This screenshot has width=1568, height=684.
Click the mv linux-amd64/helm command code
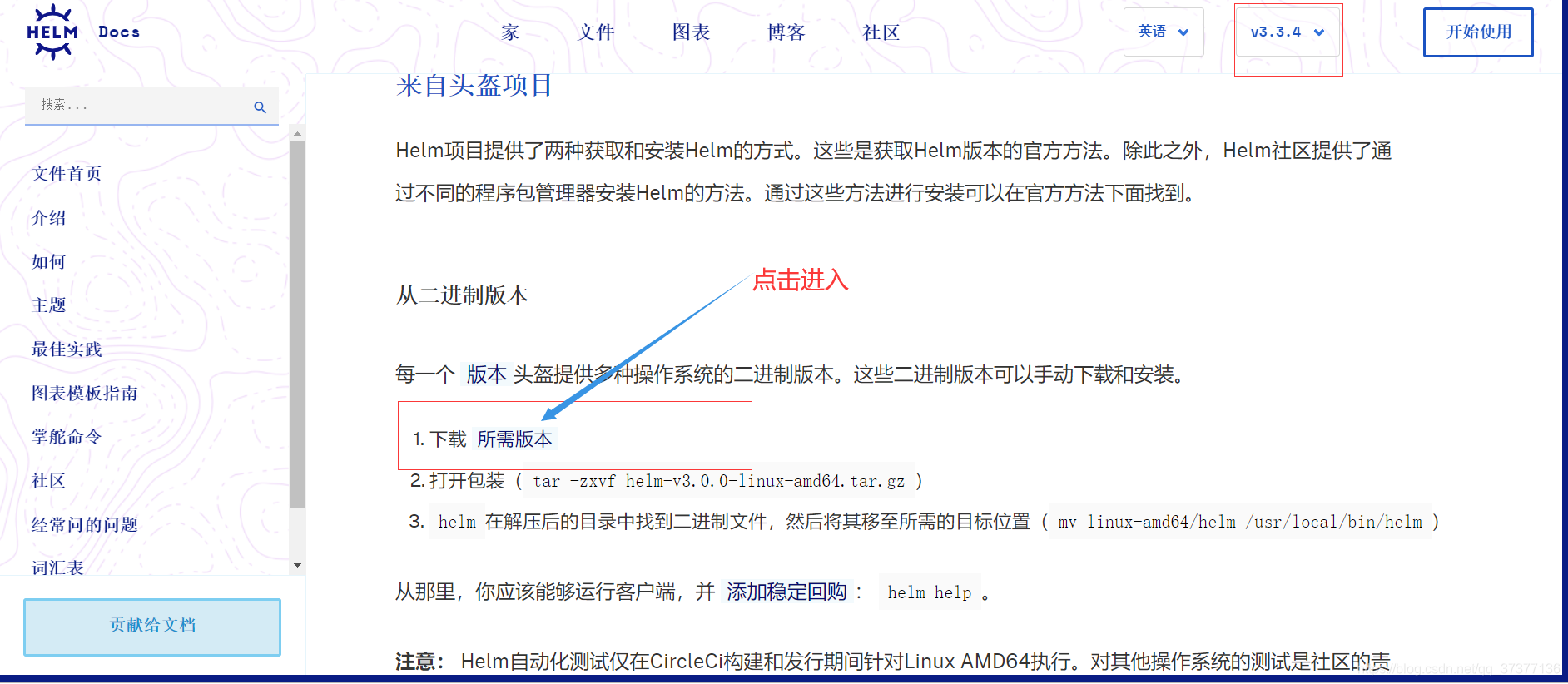(x=1240, y=522)
